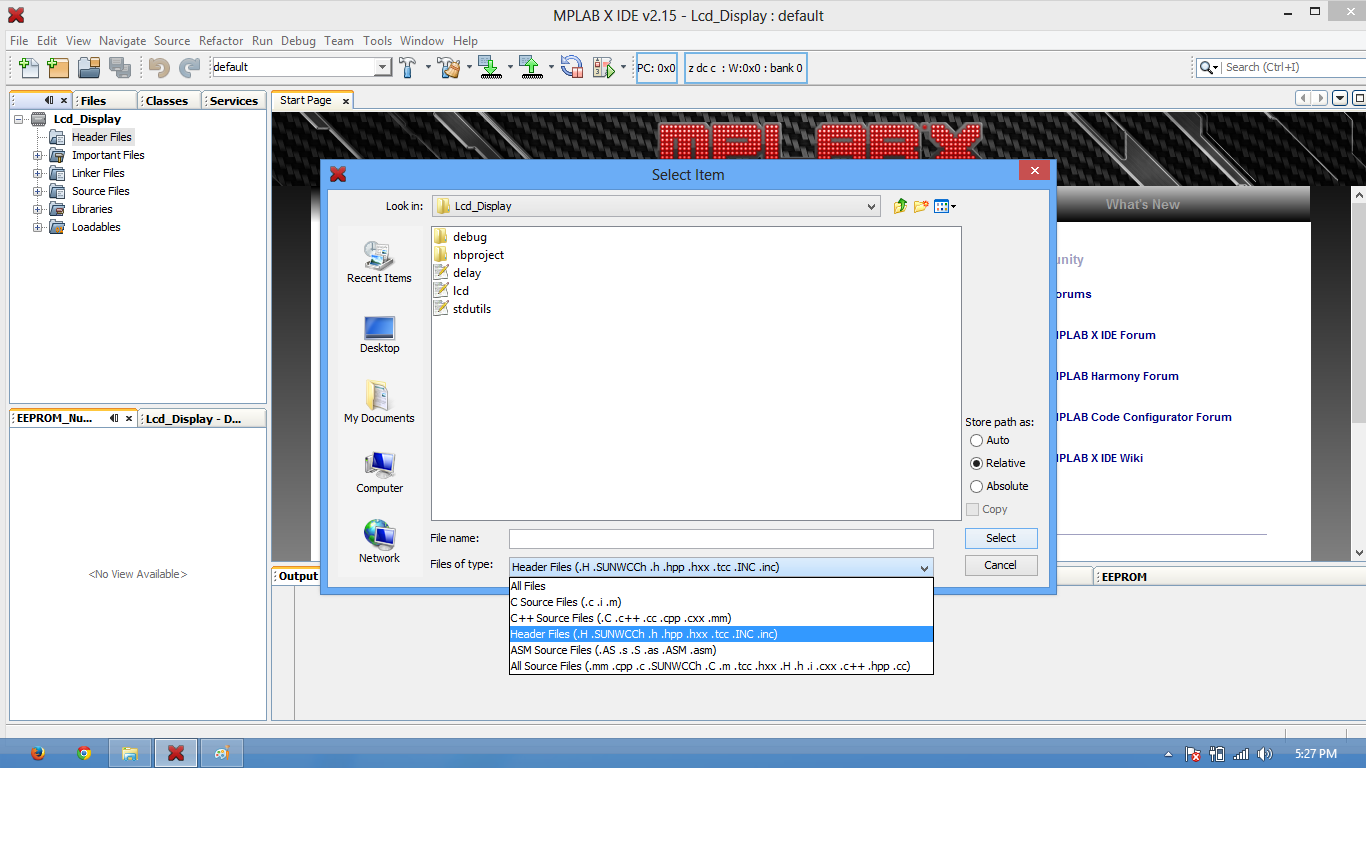
Task: Open the Navigate menu
Action: pos(122,41)
